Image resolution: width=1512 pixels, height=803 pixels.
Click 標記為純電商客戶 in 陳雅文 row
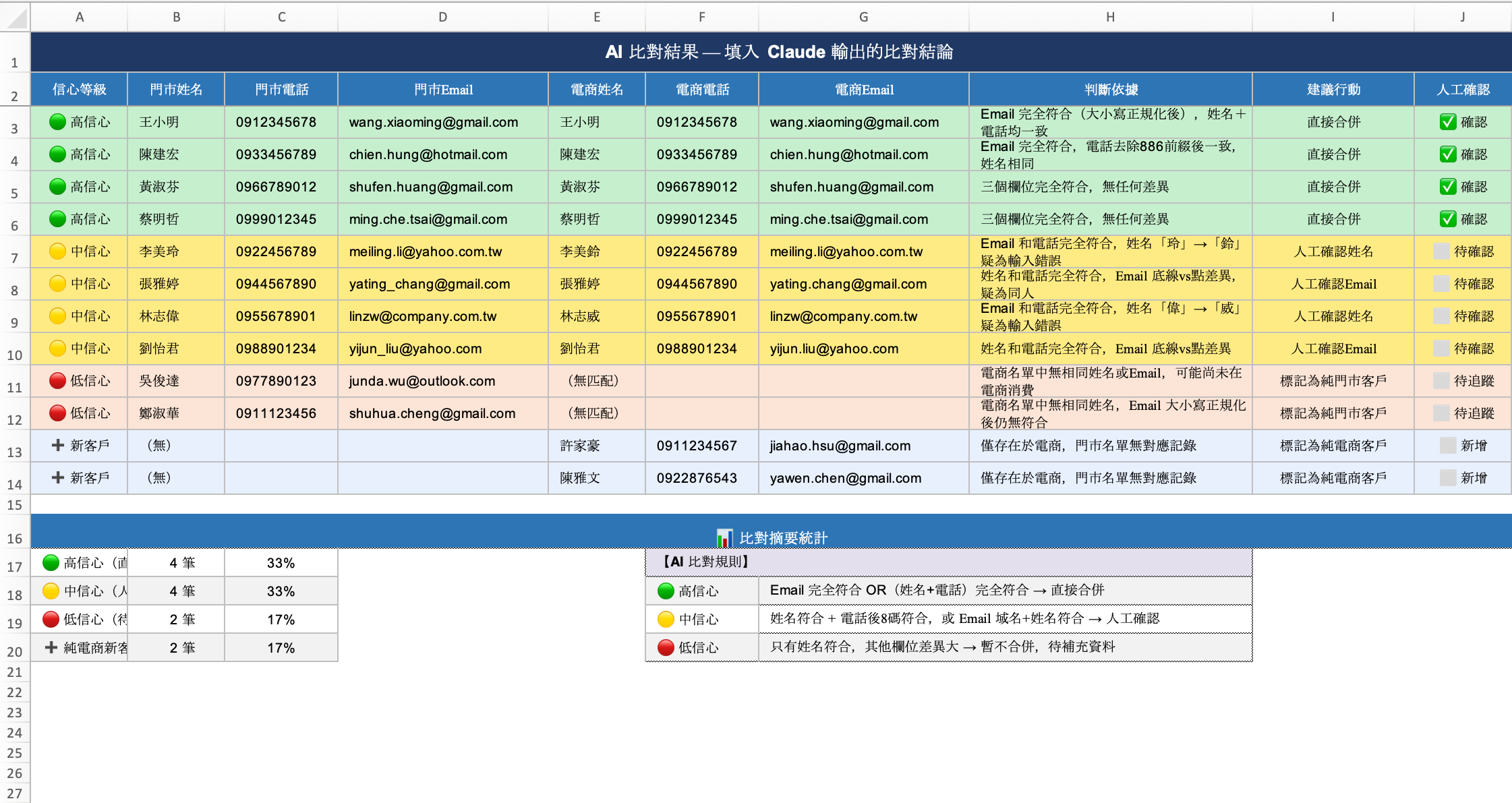pos(1333,478)
